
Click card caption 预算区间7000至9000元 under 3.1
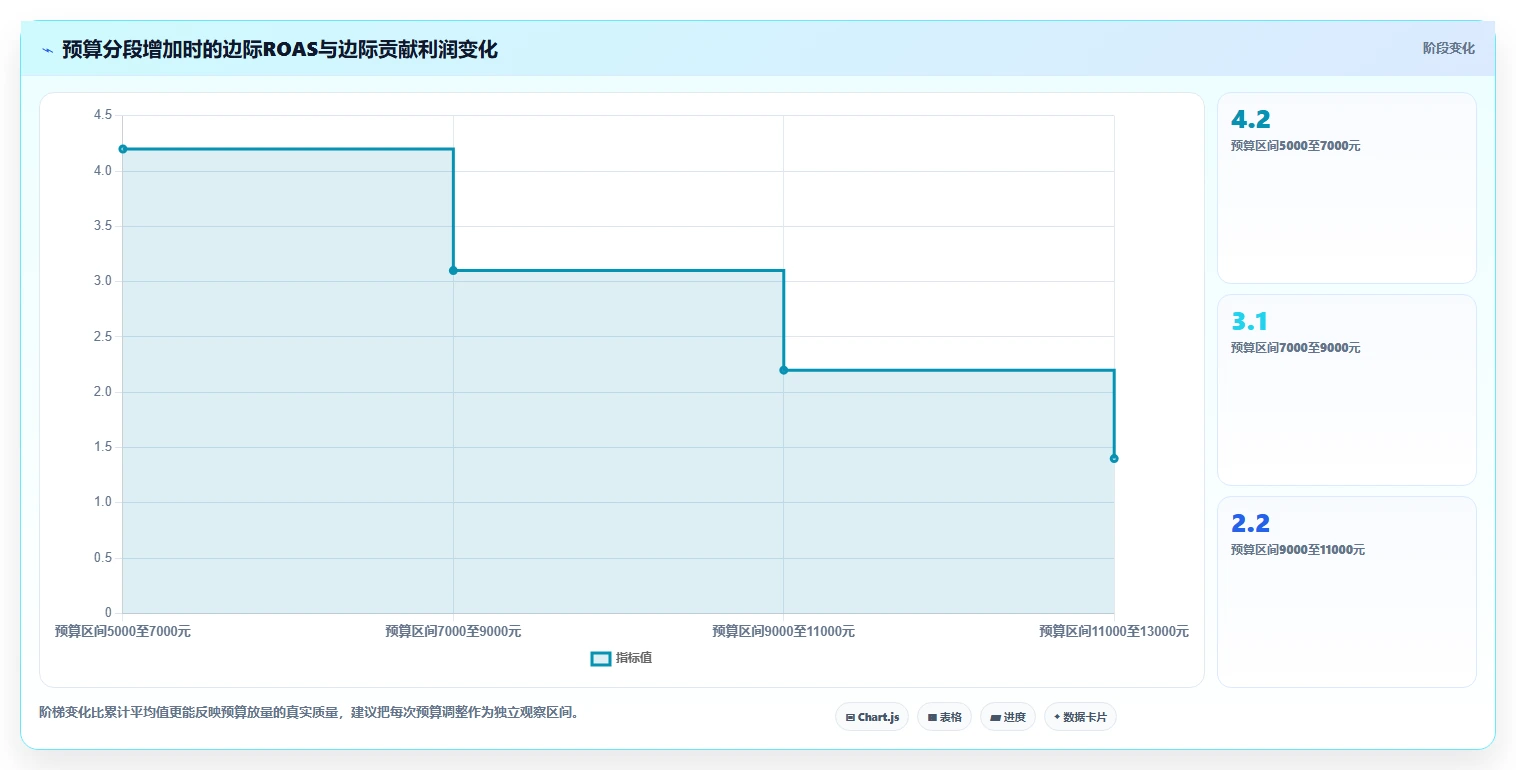tap(1296, 348)
